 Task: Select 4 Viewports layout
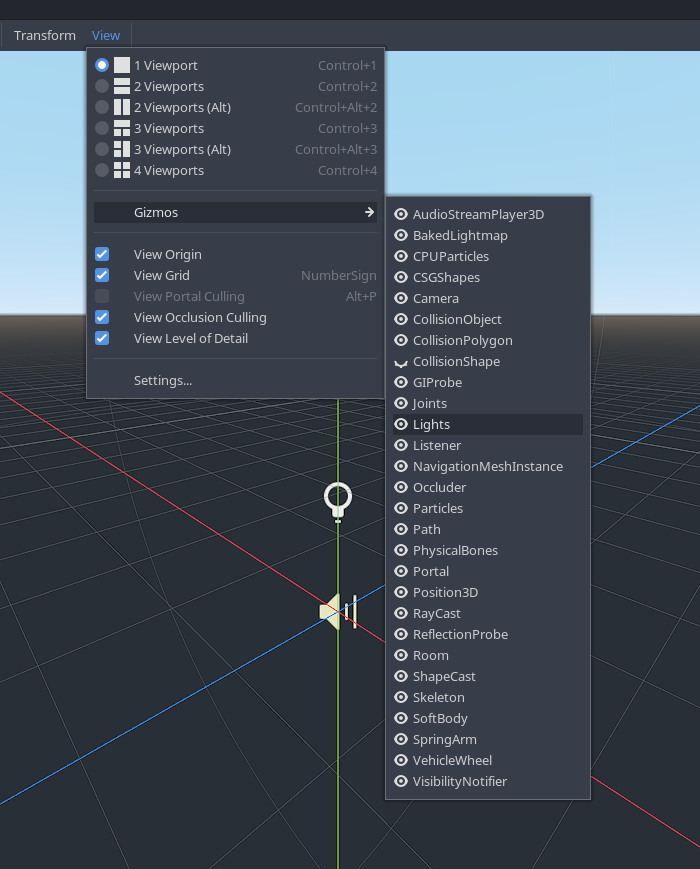point(236,171)
